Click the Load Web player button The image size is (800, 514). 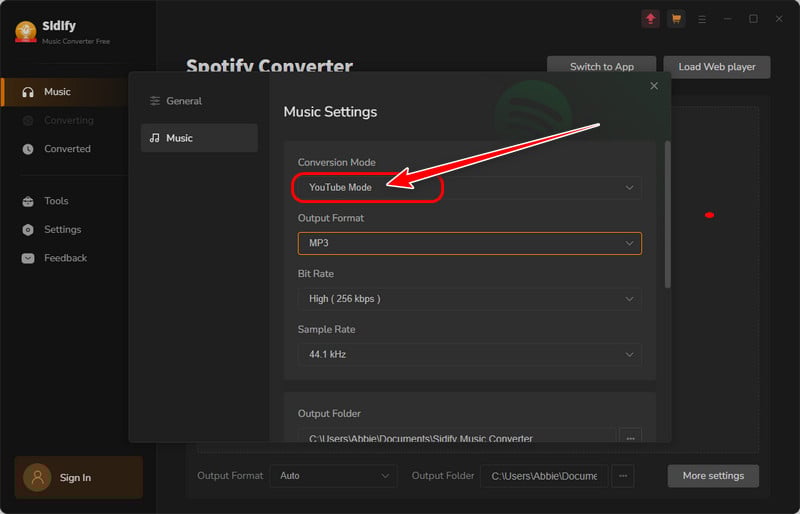tap(717, 67)
